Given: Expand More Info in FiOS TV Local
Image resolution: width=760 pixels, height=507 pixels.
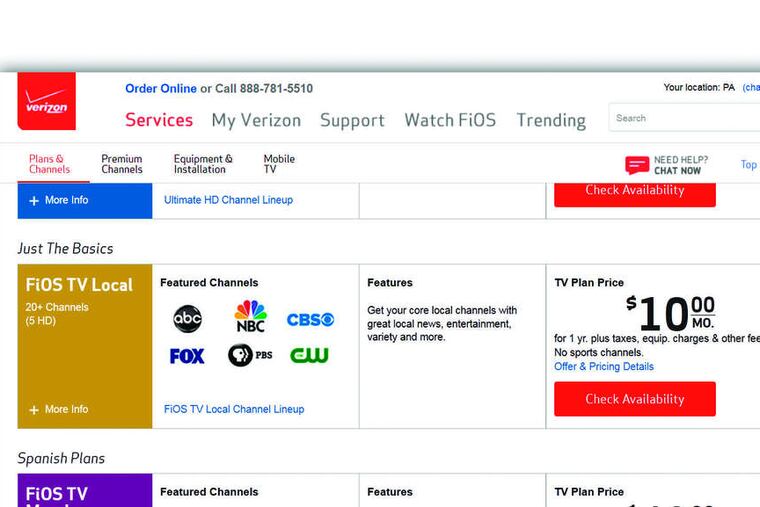Looking at the screenshot, I should click(x=58, y=409).
